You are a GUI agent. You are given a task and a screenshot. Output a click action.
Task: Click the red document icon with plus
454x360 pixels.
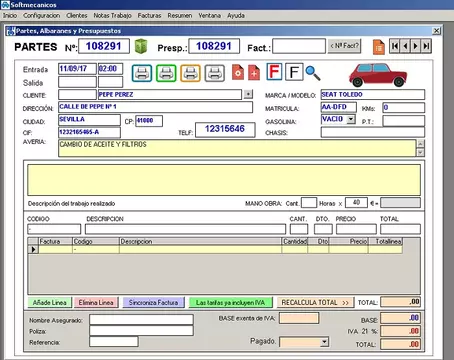(254, 72)
